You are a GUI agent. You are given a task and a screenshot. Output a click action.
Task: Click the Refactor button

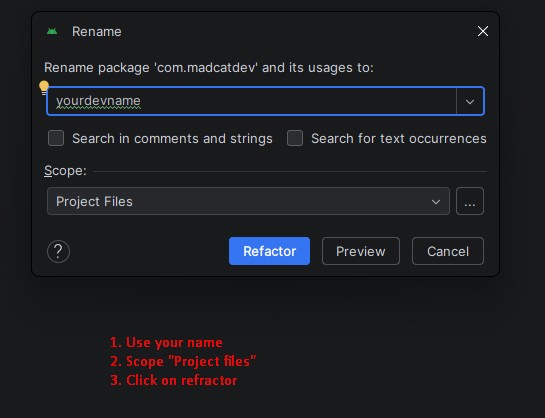[269, 251]
